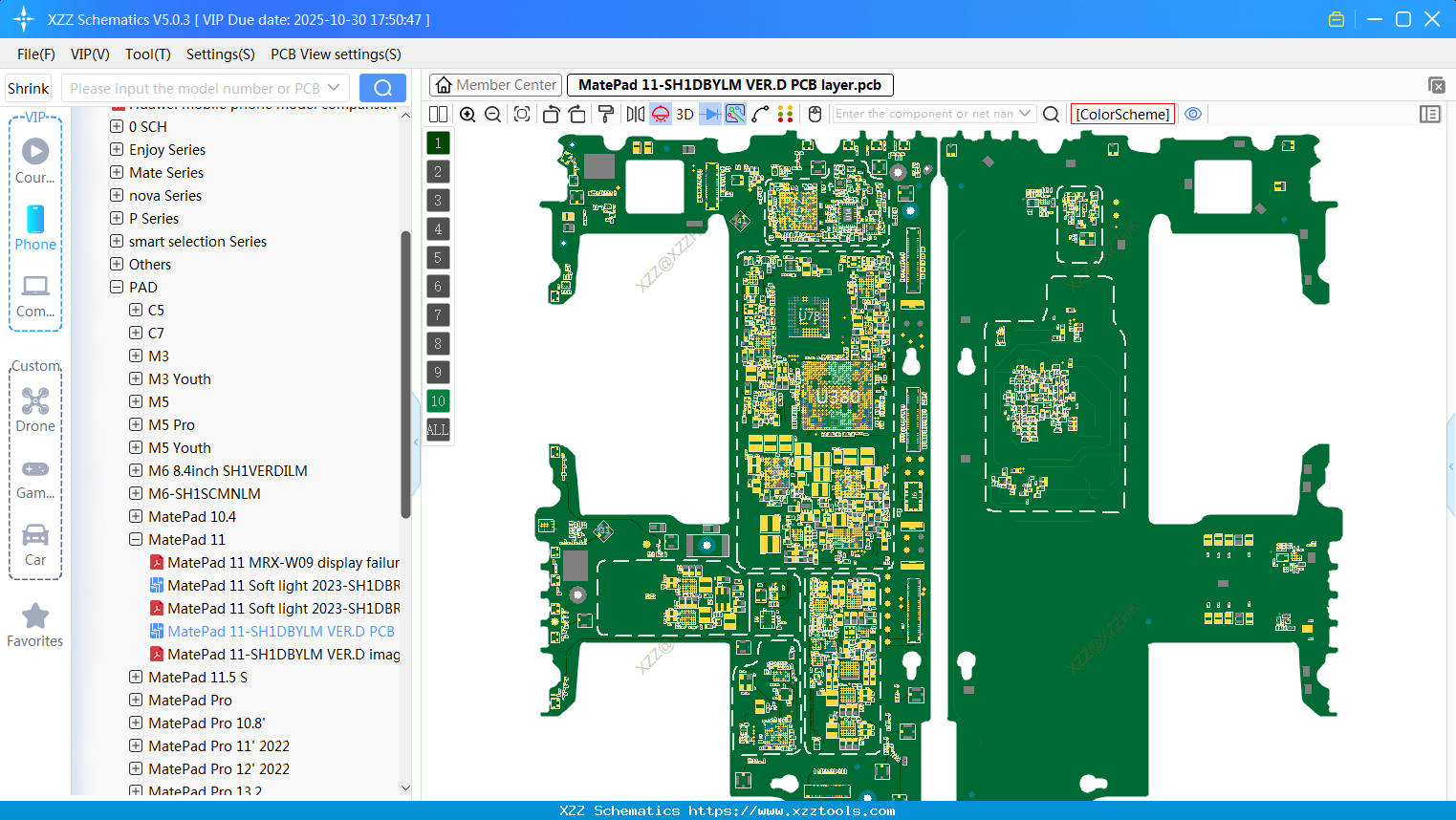Open the Tool(T) menu
1456x820 pixels.
pos(147,54)
